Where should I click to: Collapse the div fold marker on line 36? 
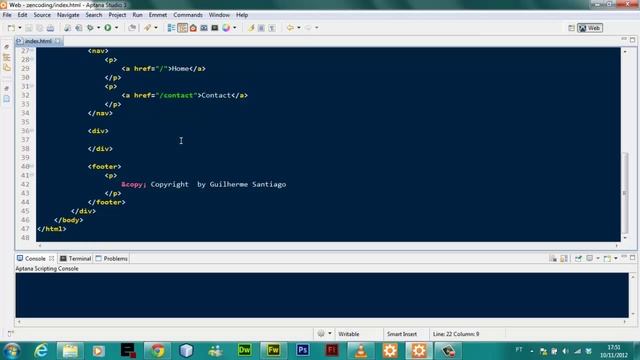point(32,131)
